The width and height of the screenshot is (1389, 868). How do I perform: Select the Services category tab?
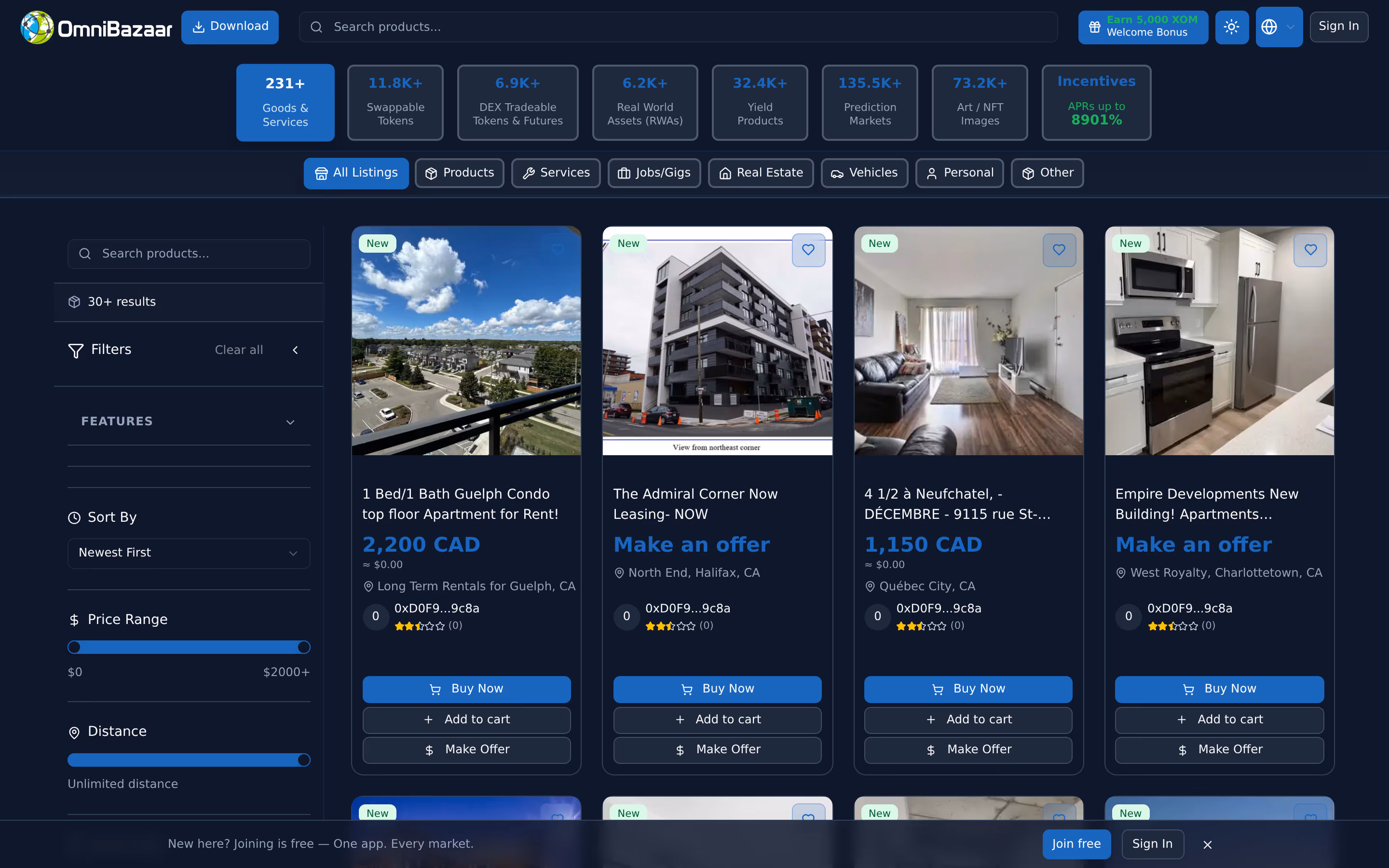coord(556,173)
